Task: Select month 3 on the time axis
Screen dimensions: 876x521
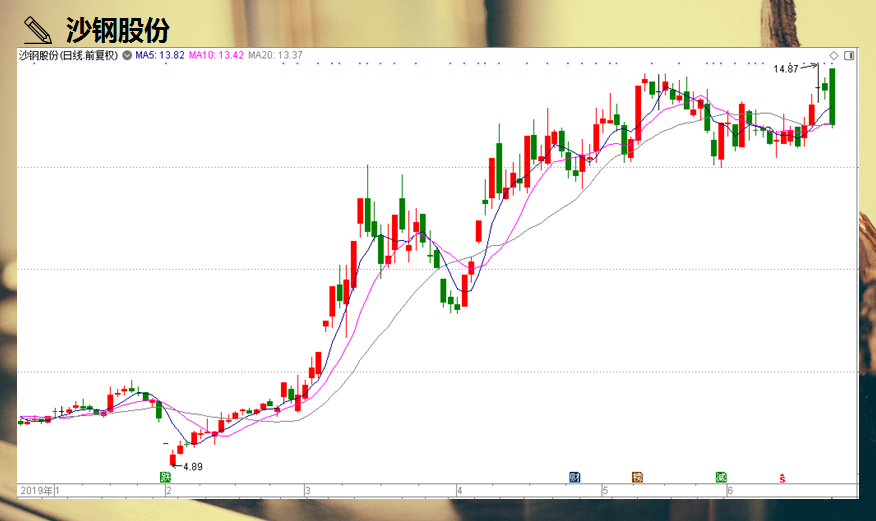Action: pyautogui.click(x=307, y=491)
